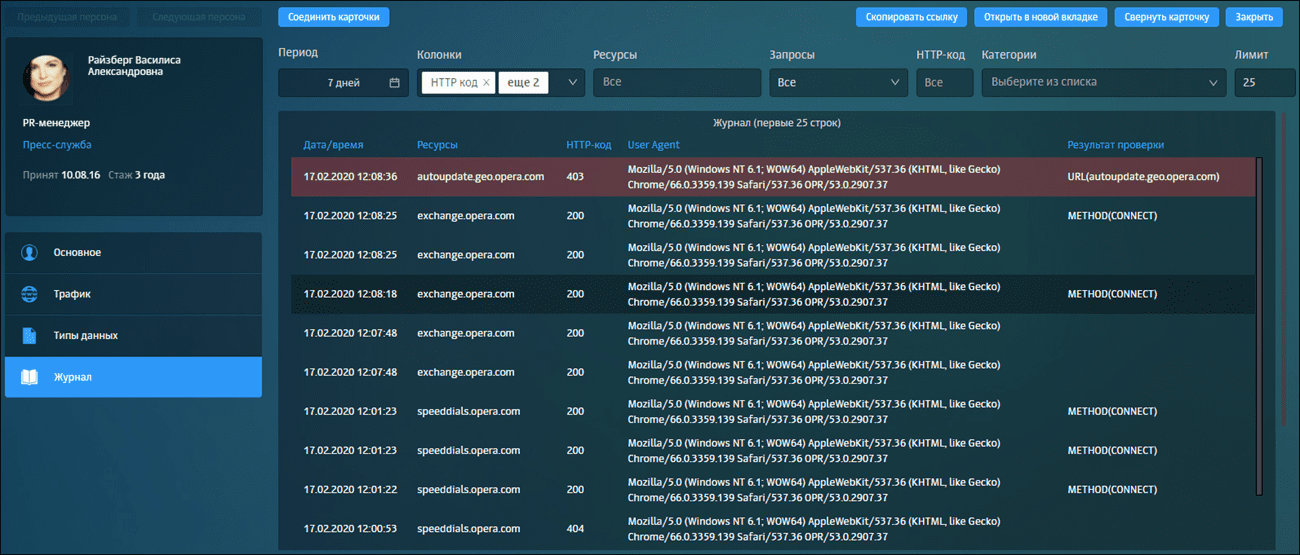
Task: Click the Журнал book icon
Action: click(x=30, y=377)
